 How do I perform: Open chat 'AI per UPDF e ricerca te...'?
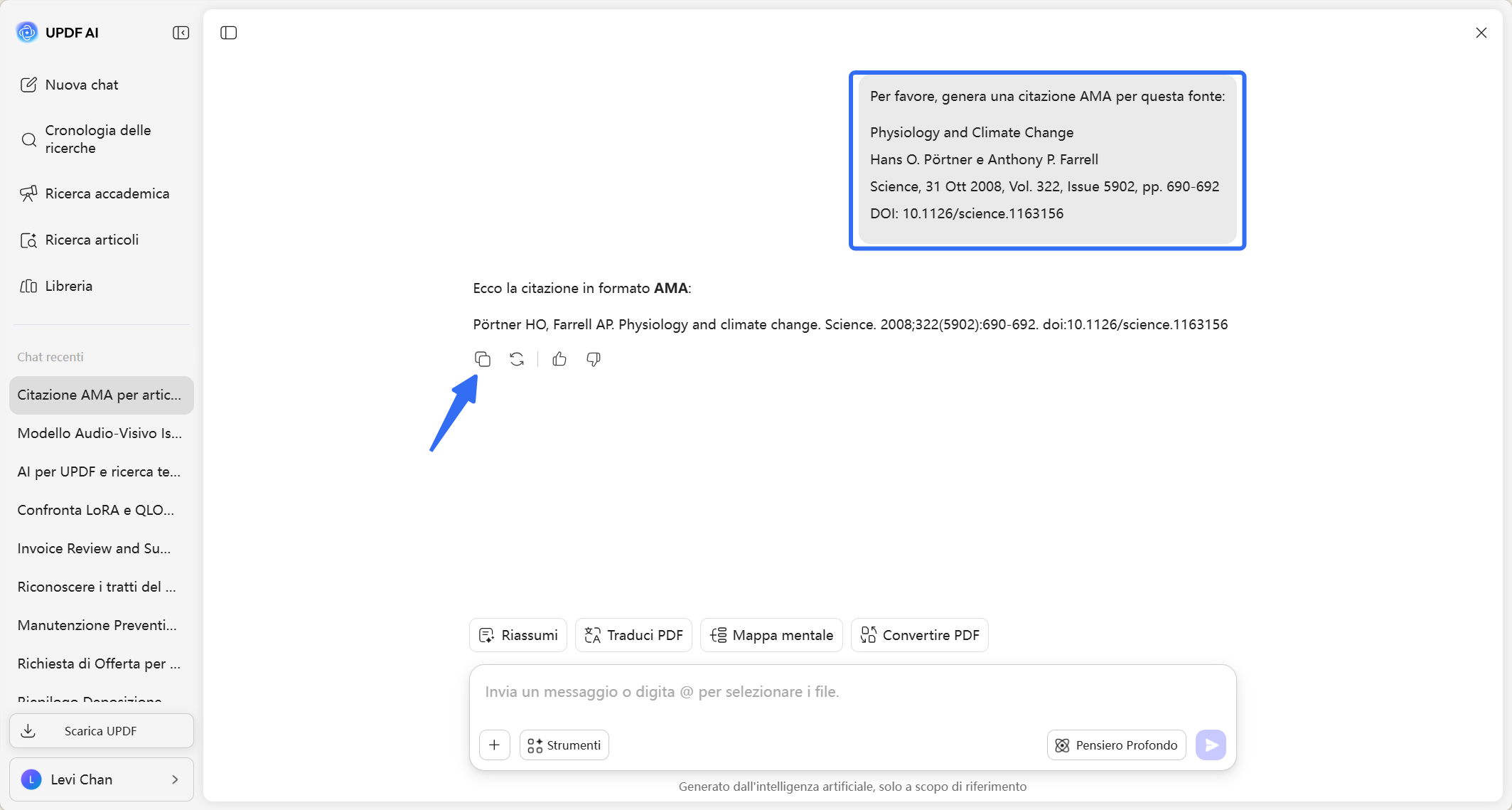click(101, 471)
